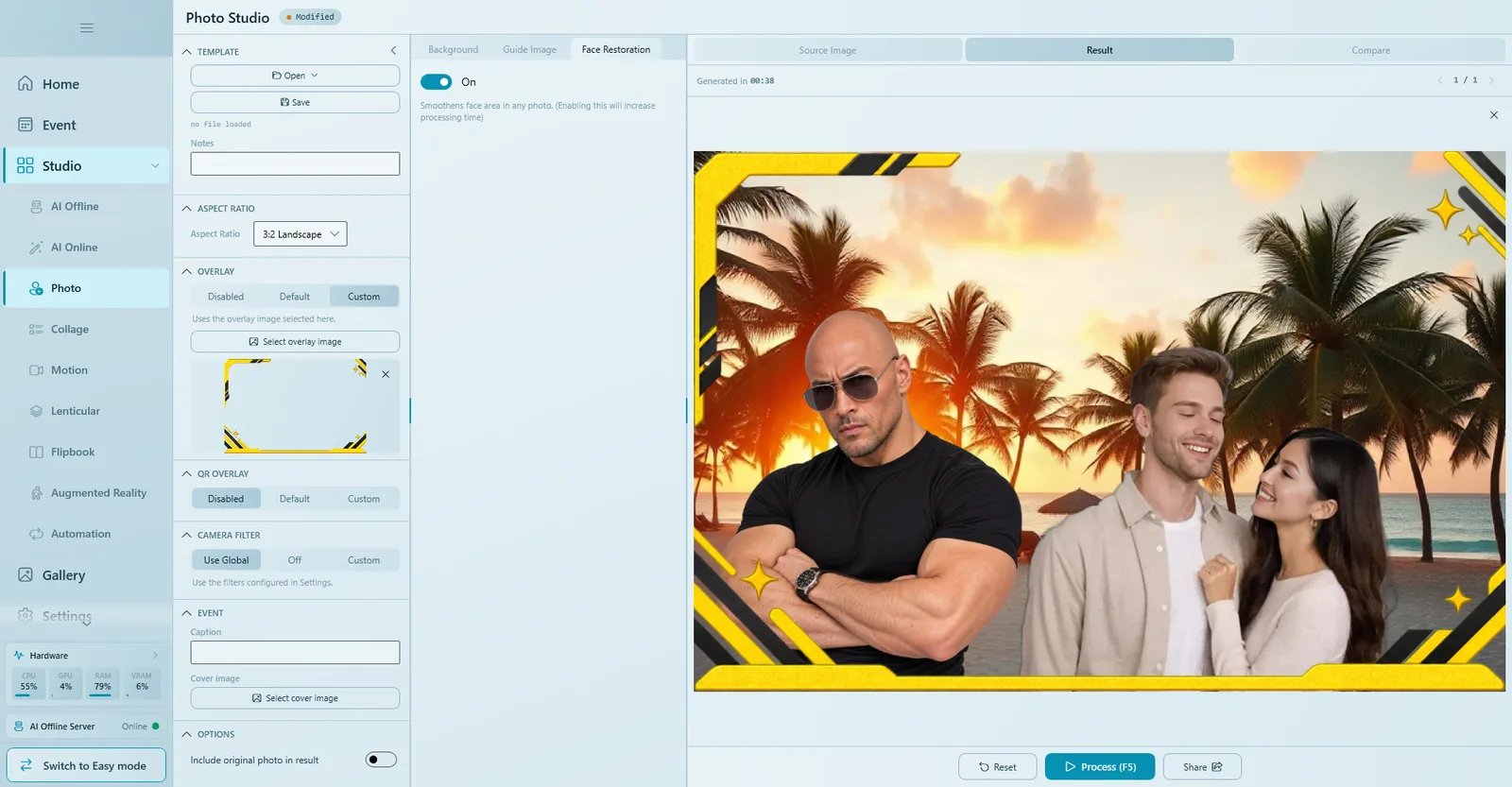Click the Process (F5) button

tap(1100, 767)
